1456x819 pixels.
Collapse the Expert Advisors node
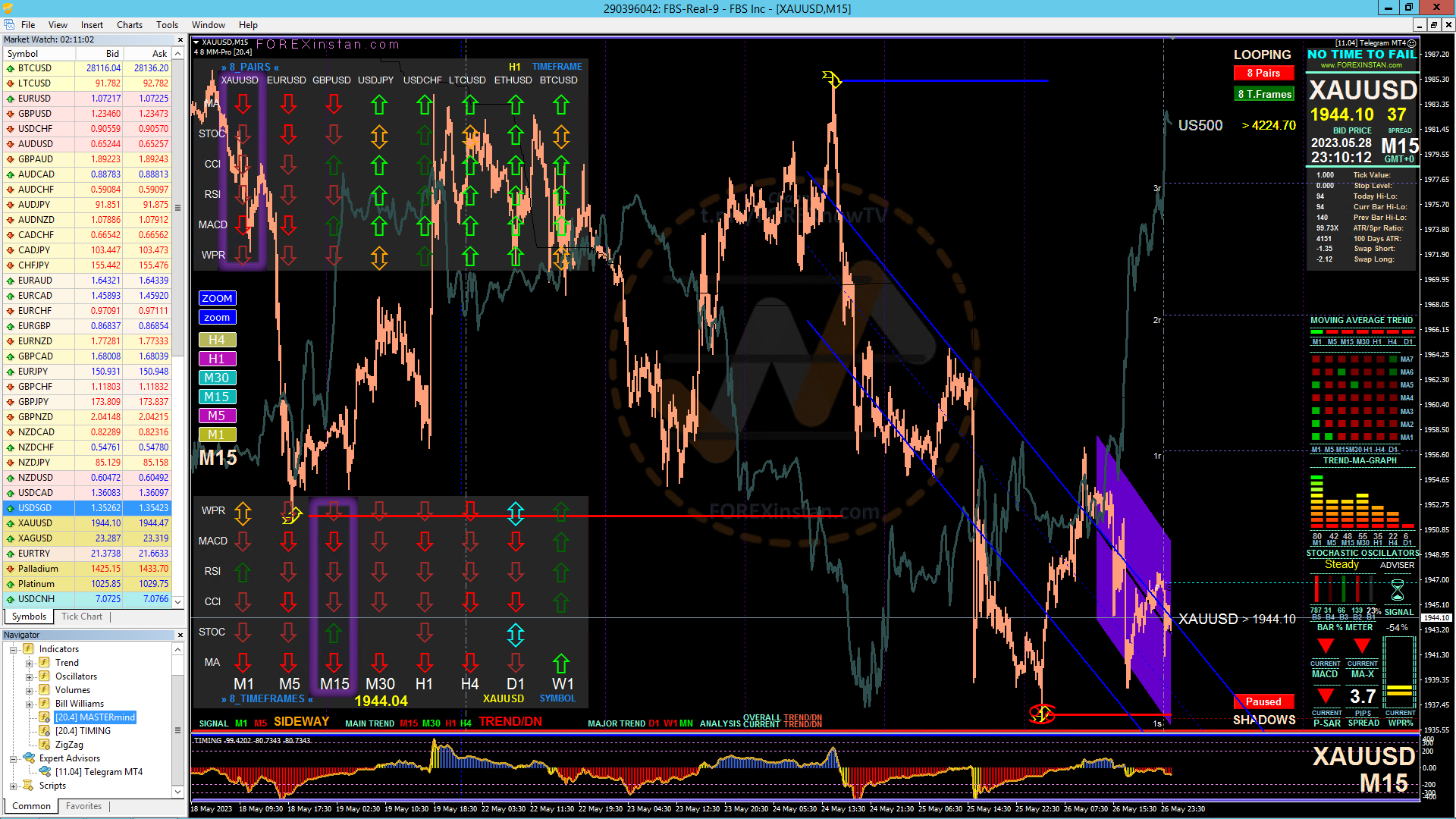(x=13, y=758)
